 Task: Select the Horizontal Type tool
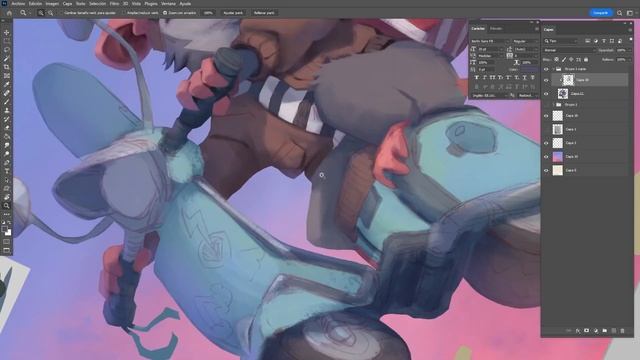click(7, 171)
